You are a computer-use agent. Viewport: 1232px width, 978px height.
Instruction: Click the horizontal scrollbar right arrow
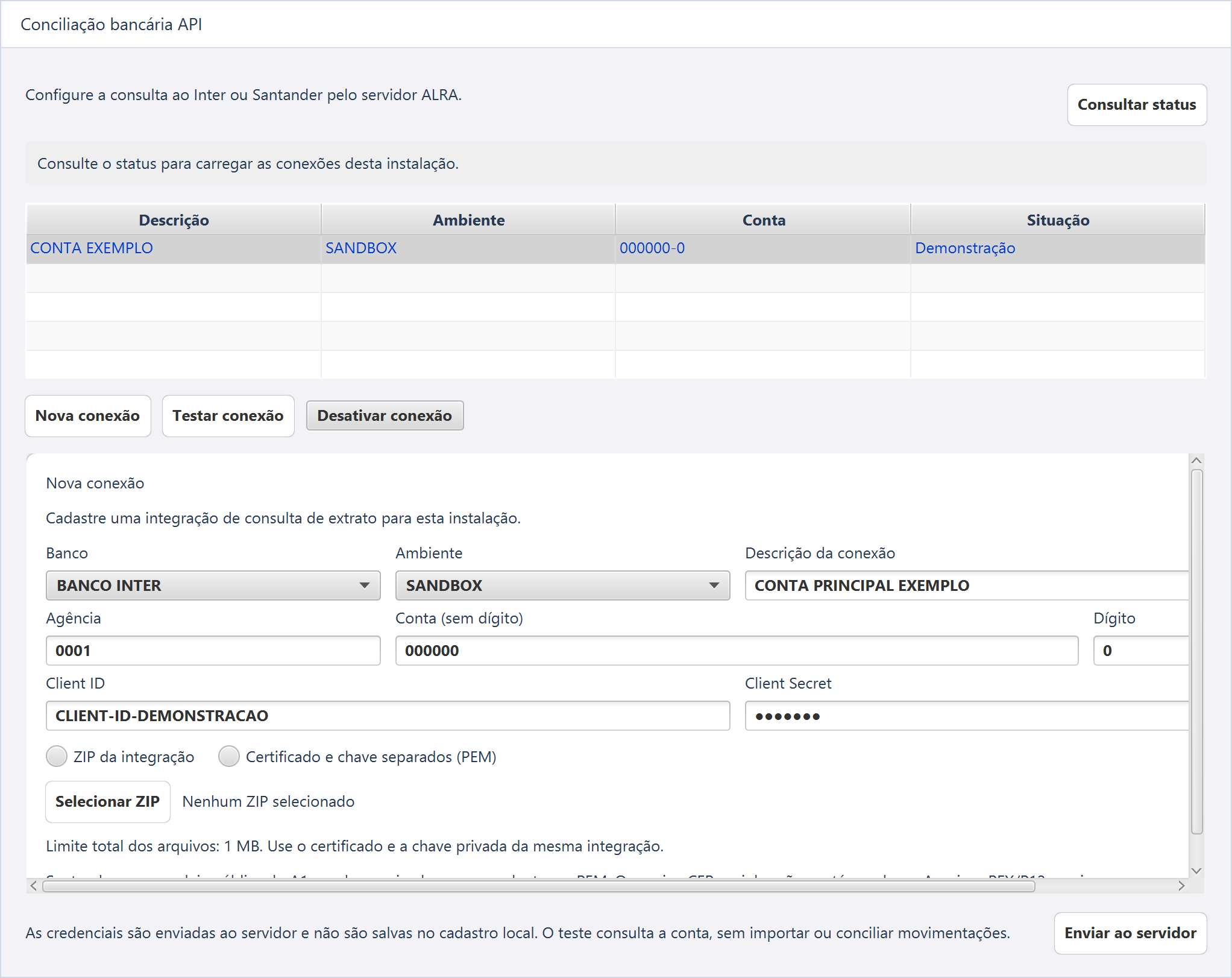(1181, 886)
